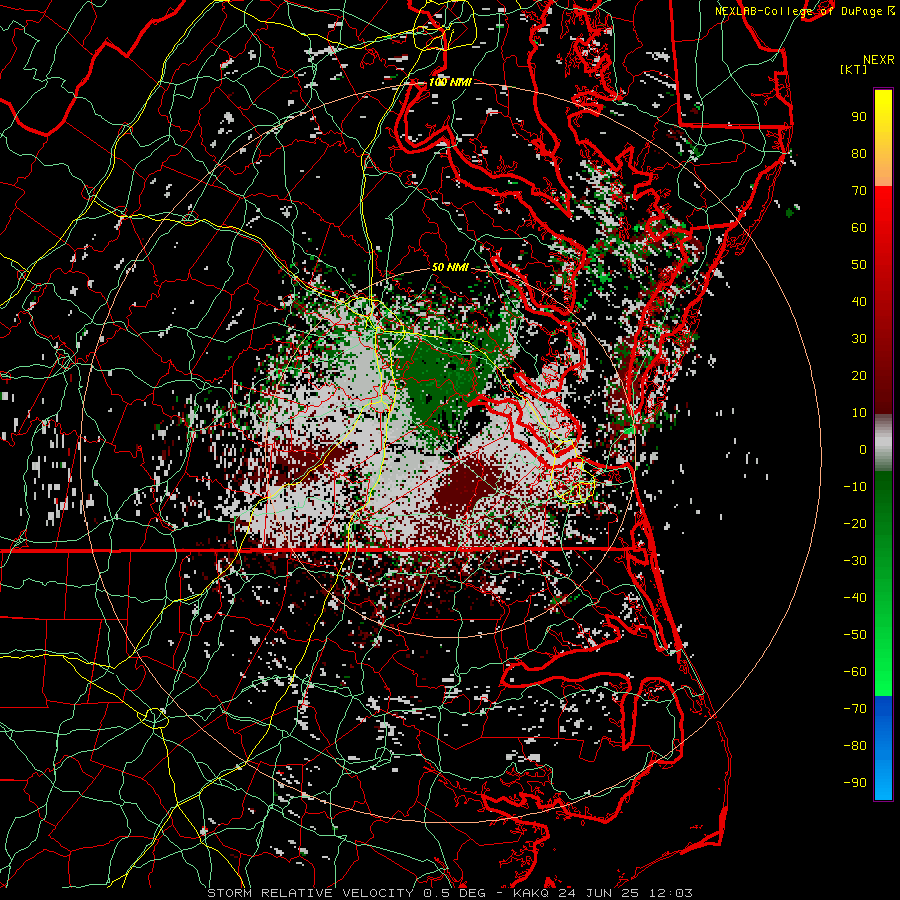900x900 pixels.
Task: Click the positive 90 value on the velocity scale
Action: [x=859, y=117]
